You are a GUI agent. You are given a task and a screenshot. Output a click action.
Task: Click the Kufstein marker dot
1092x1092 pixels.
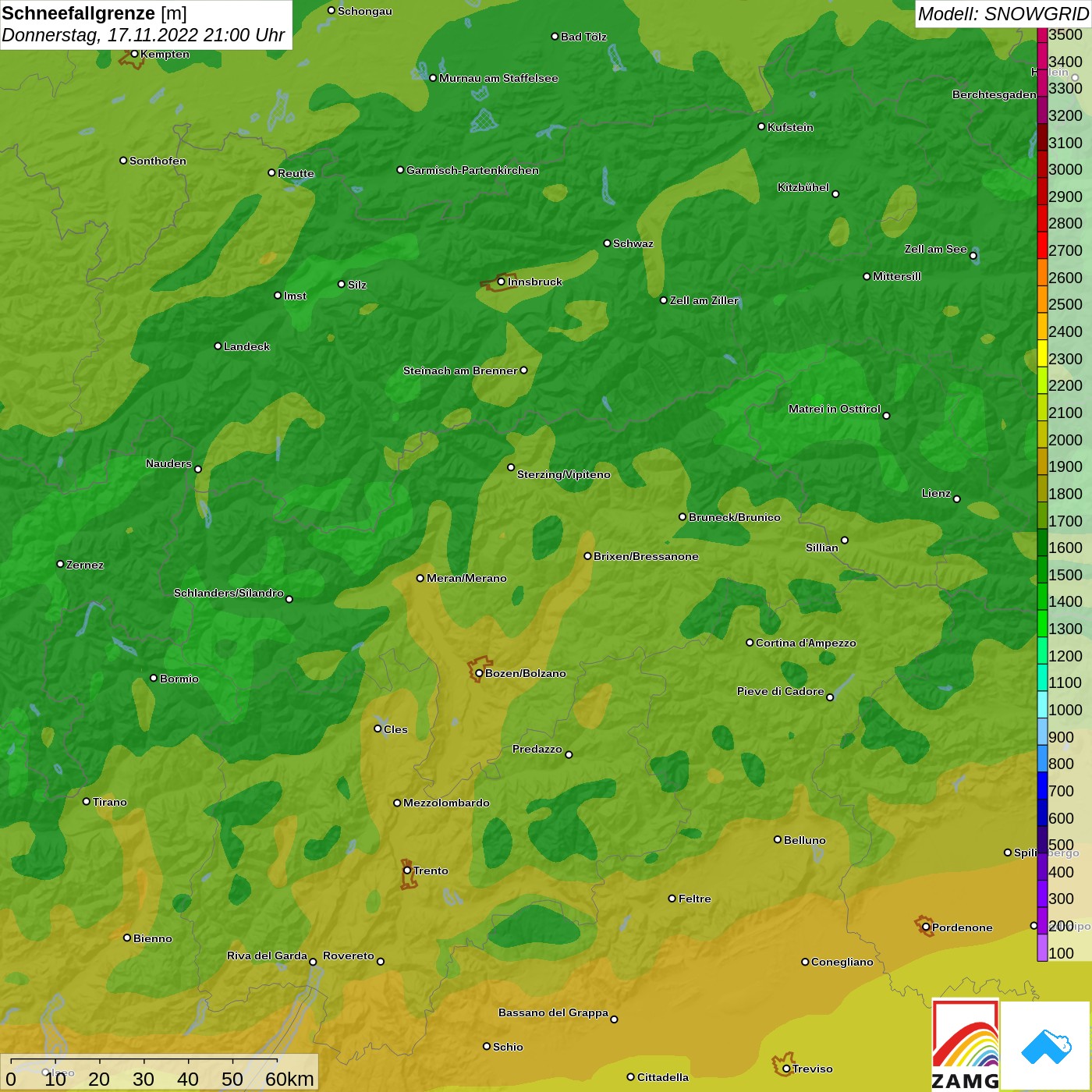(761, 126)
